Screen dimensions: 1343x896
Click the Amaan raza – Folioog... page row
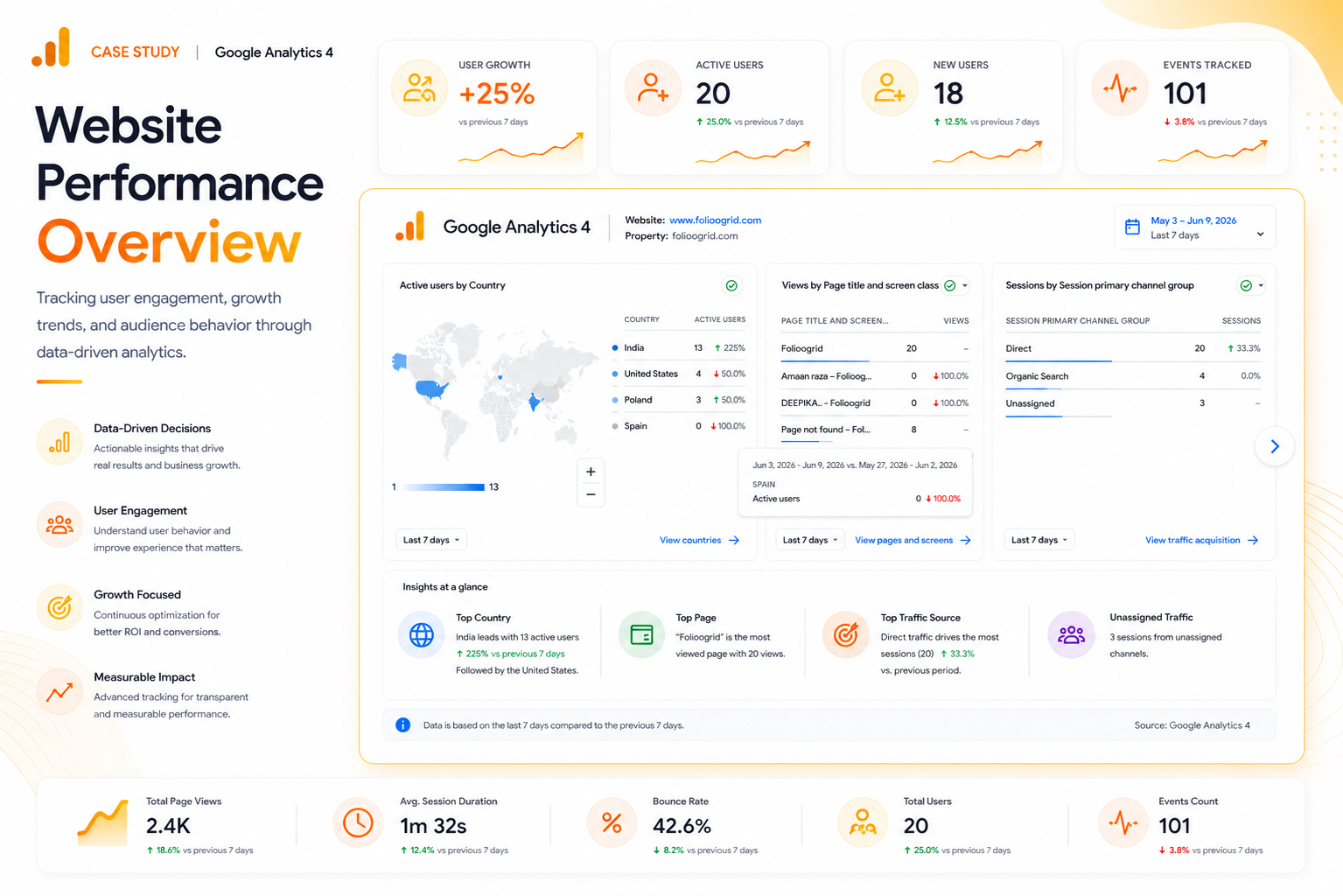click(x=875, y=376)
